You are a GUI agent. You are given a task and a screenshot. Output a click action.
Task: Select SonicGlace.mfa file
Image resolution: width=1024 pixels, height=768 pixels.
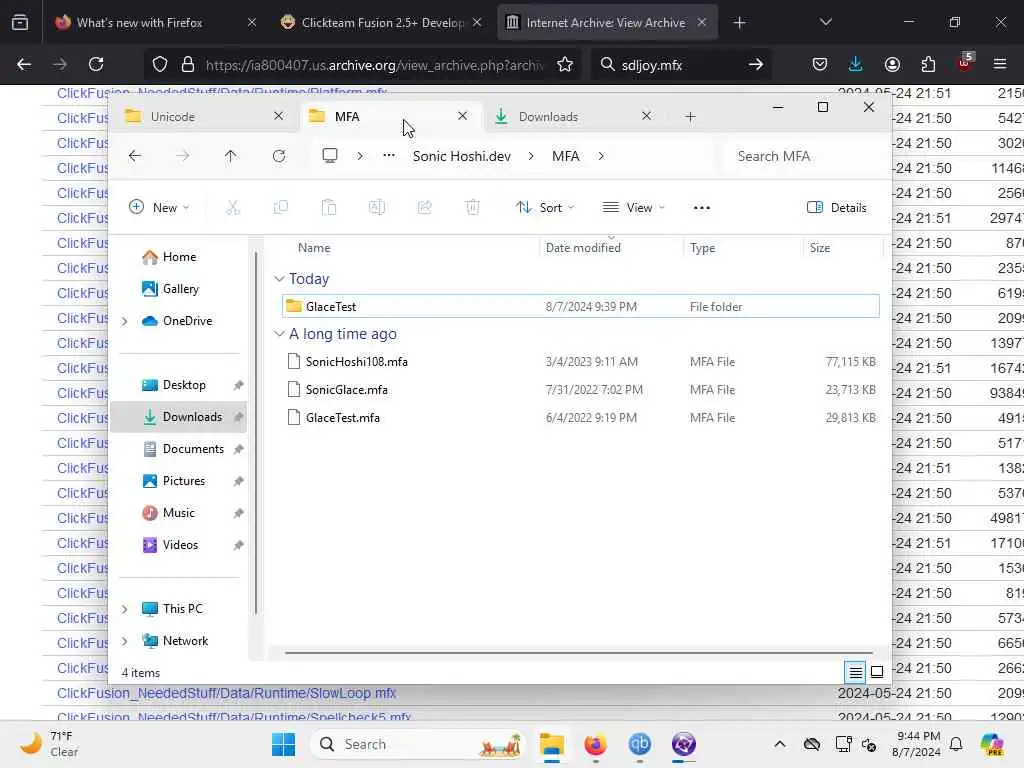[x=581, y=390]
